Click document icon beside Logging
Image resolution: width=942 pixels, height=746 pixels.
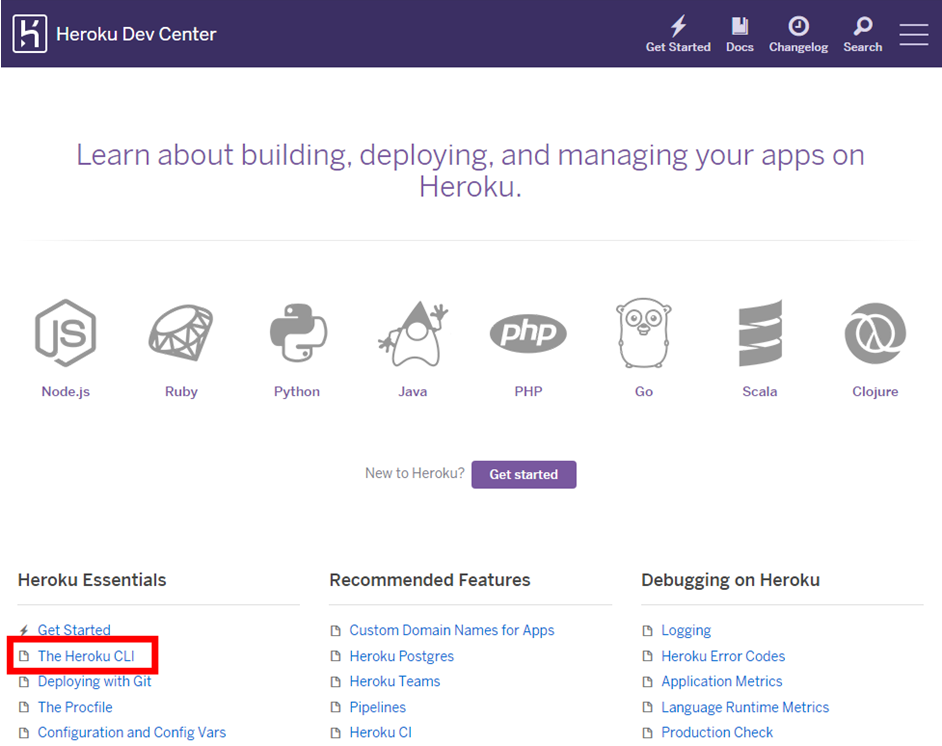tap(648, 631)
